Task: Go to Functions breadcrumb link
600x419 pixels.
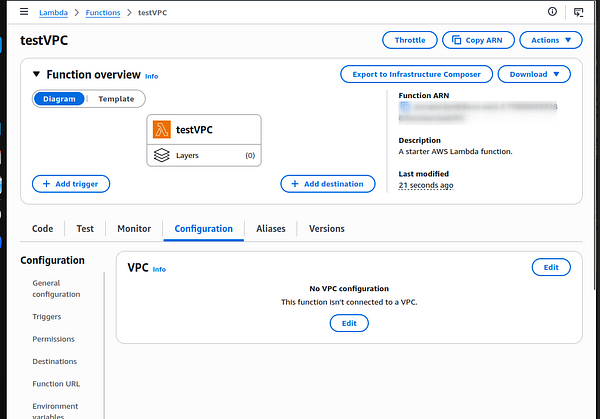Action: click(103, 13)
